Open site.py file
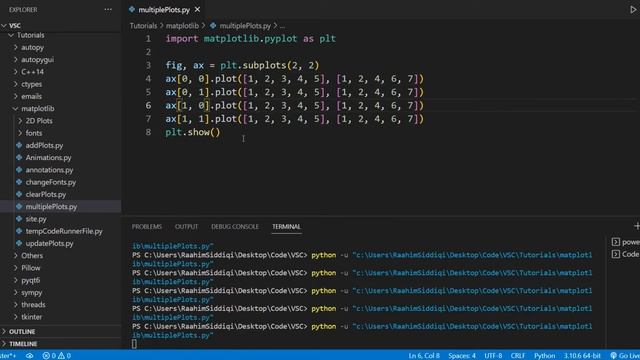Viewport: 640px width, 360px height. 36,219
